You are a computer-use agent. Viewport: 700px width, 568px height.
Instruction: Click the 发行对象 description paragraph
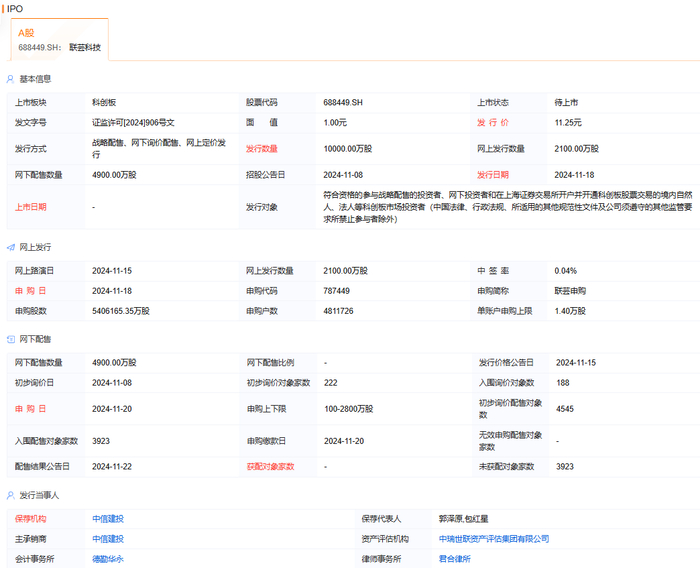508,207
